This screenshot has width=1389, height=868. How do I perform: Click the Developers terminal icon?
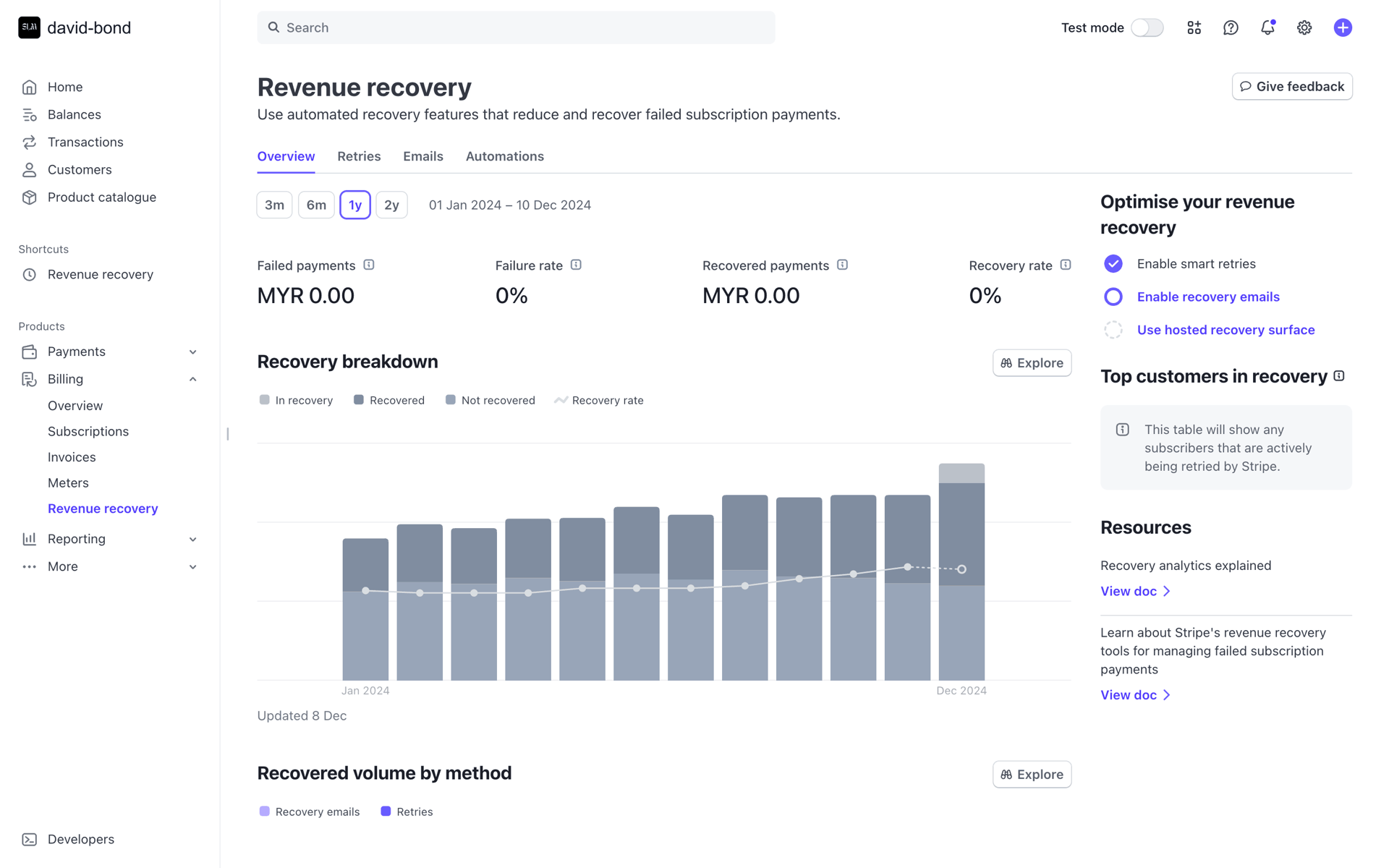click(x=29, y=839)
